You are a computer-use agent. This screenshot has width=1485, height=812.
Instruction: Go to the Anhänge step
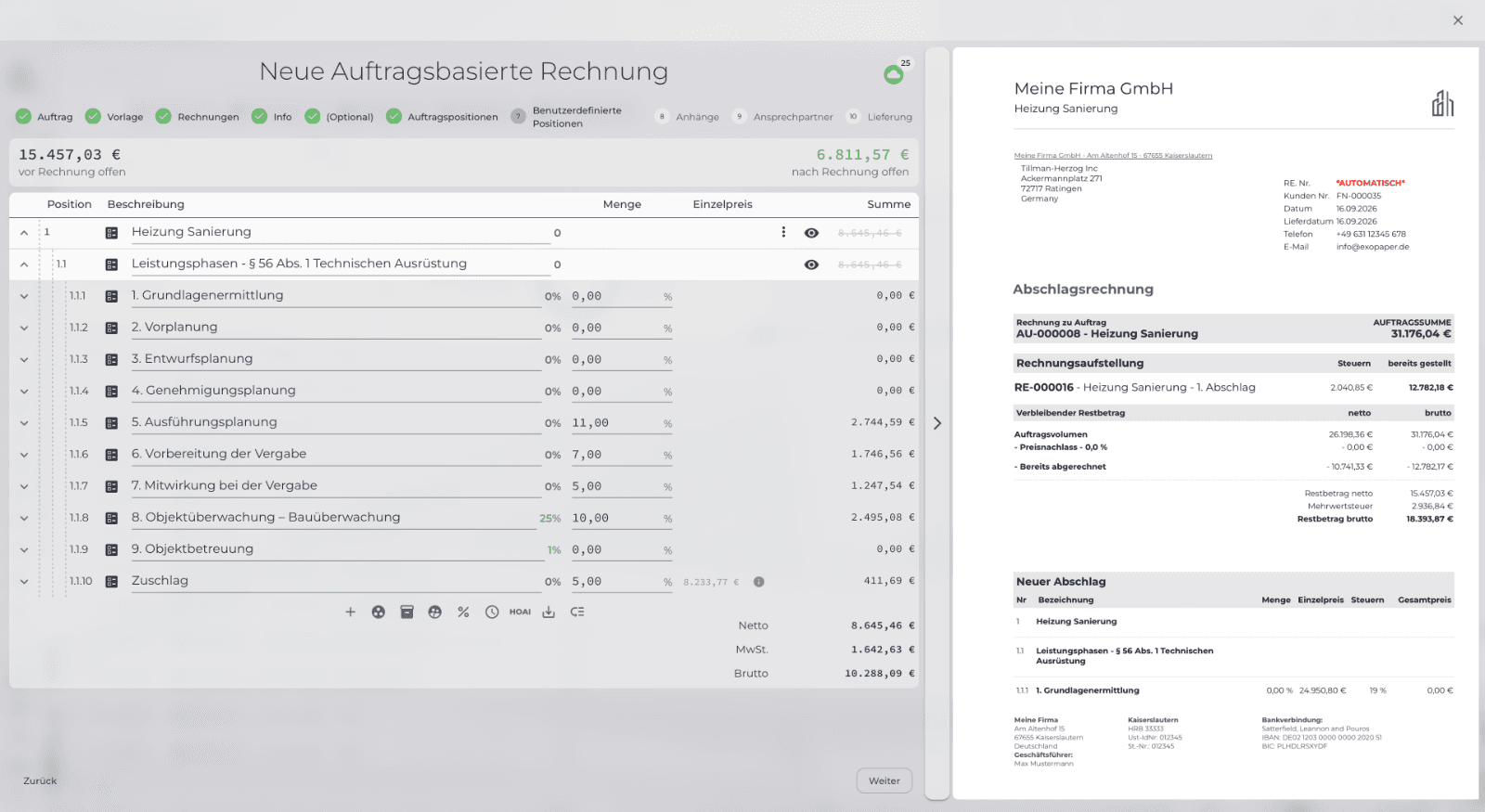coord(688,117)
